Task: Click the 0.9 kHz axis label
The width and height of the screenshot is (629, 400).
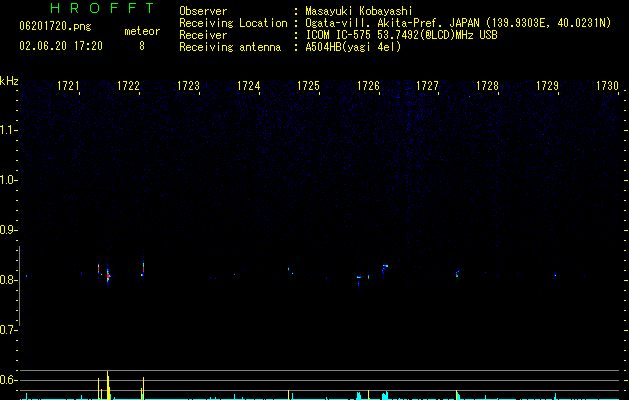Action: [x=9, y=230]
